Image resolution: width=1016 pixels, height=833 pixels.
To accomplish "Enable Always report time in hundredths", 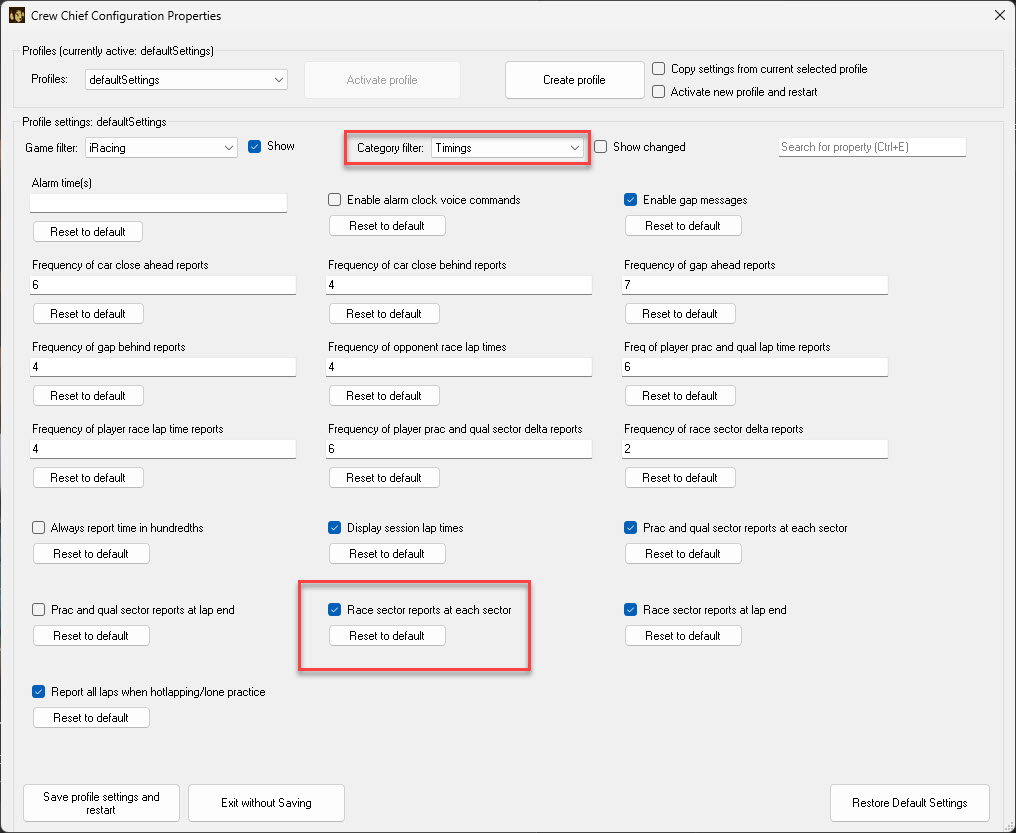I will coord(39,527).
